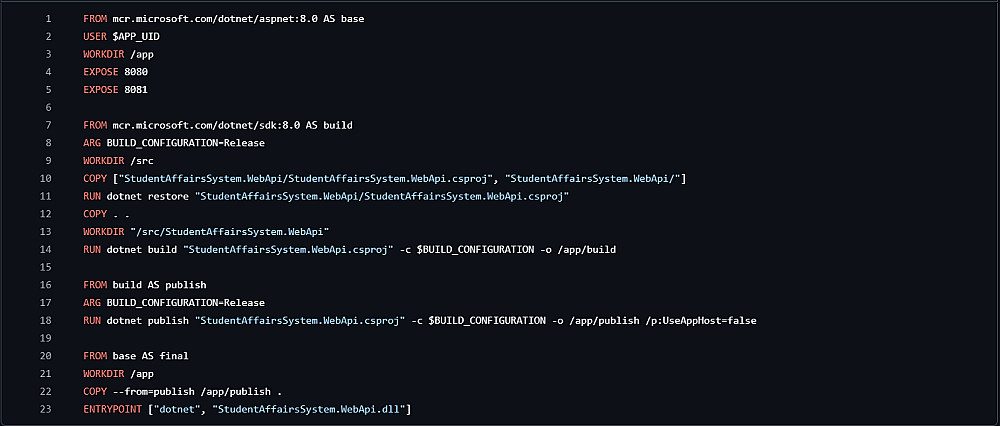Select line number 18 in the gutter
Screen dimensions: 1000x426
point(46,320)
